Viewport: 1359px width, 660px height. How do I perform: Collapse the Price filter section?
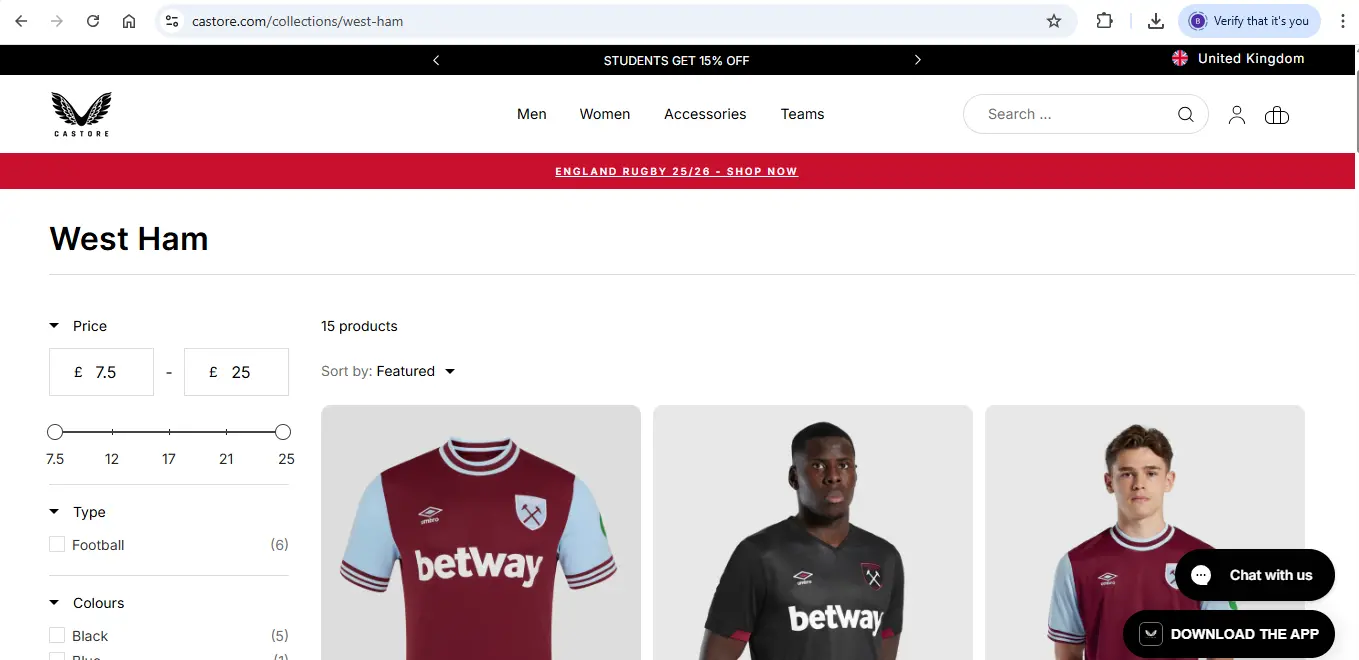click(54, 326)
